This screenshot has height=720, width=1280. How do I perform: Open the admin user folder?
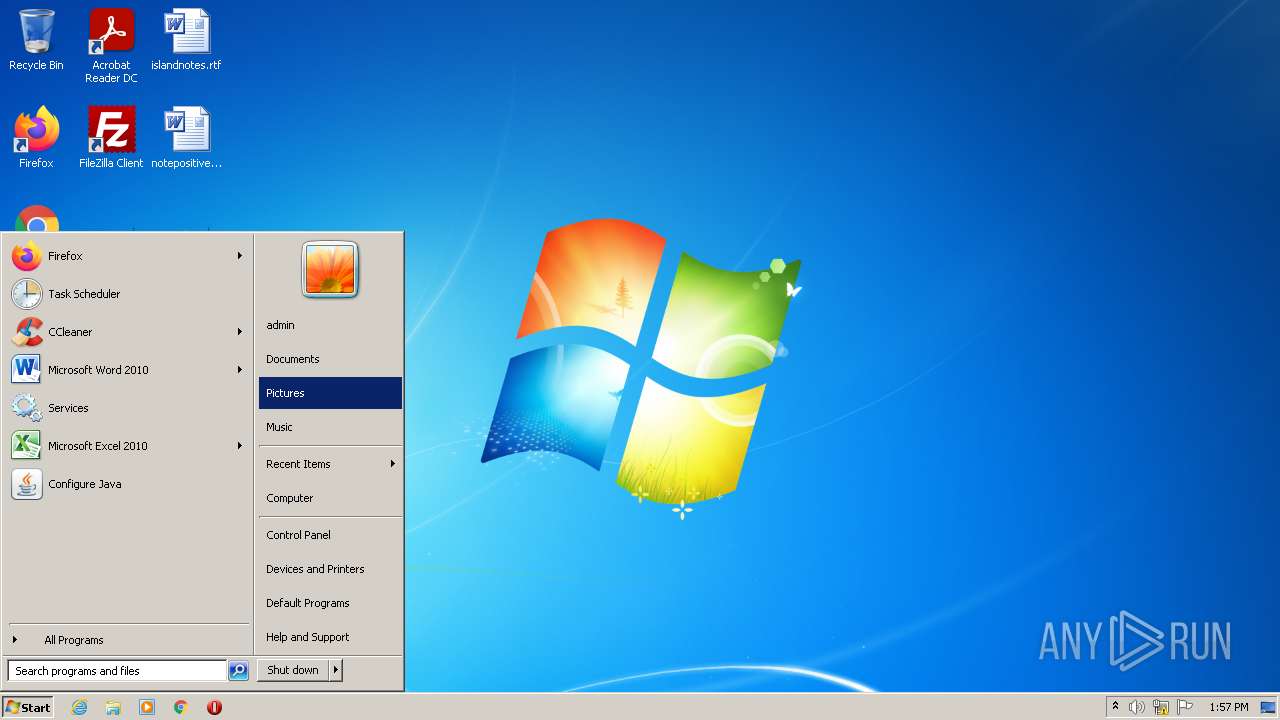pyautogui.click(x=330, y=325)
